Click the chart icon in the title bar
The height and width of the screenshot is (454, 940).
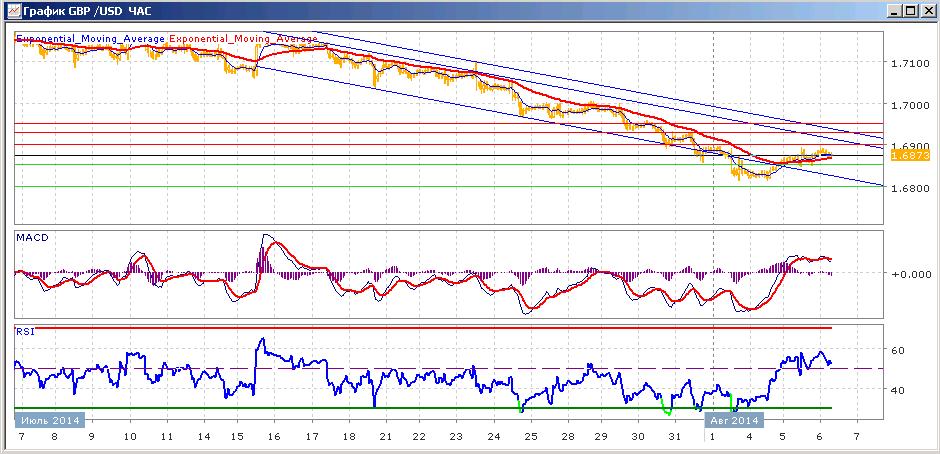tap(13, 11)
